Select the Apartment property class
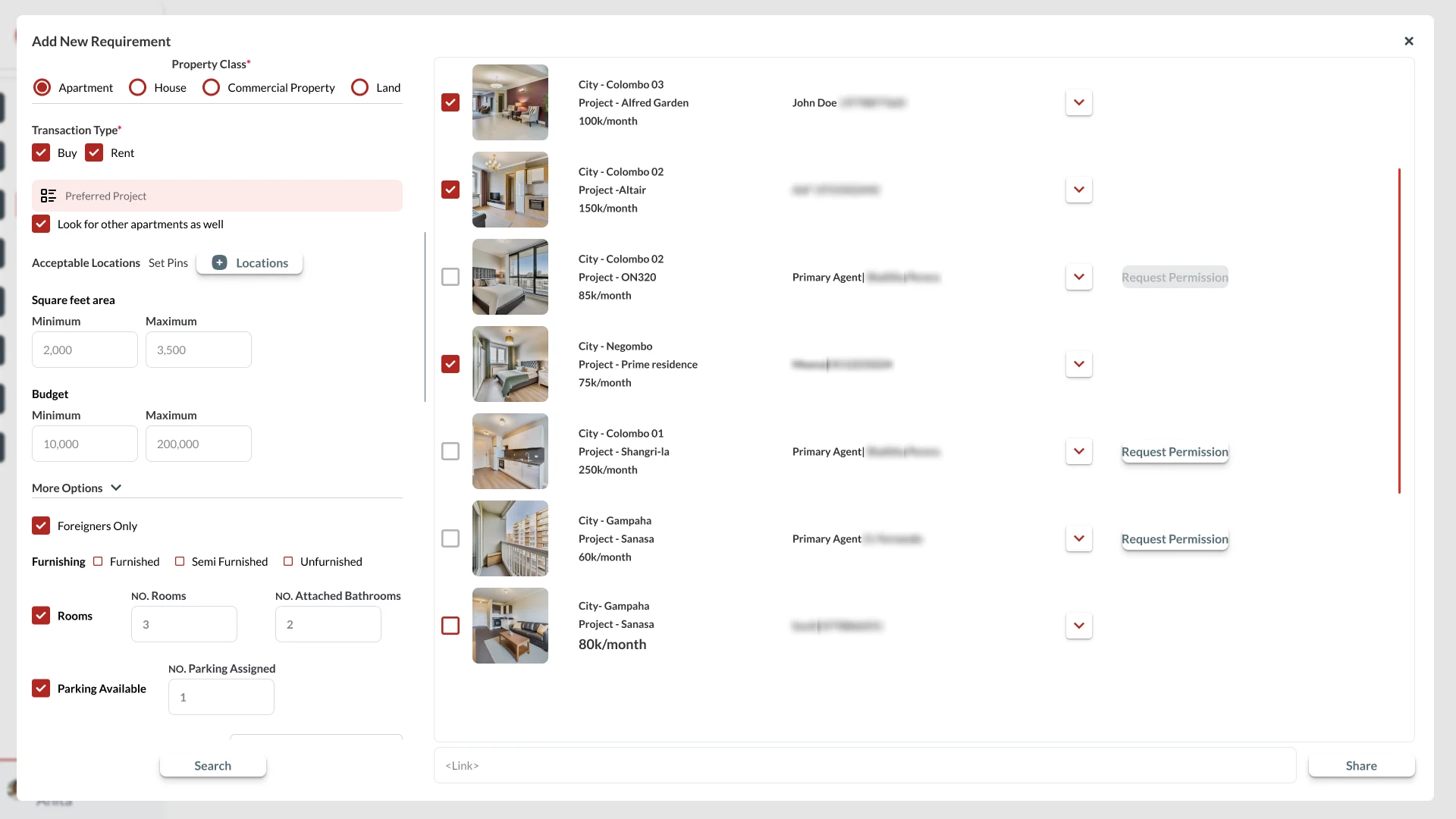This screenshot has height=819, width=1456. click(x=42, y=87)
